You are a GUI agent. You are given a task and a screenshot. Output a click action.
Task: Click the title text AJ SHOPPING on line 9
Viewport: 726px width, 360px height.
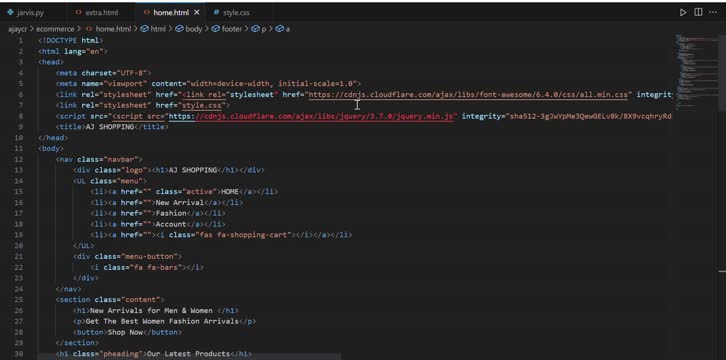click(109, 127)
